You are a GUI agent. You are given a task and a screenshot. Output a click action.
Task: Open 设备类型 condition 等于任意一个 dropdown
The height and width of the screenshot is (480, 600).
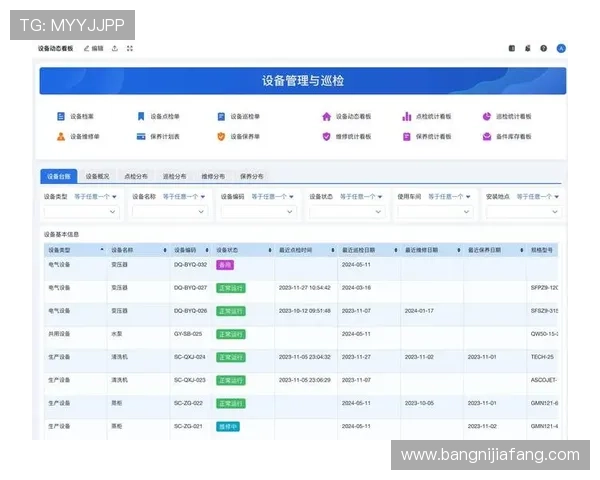(x=95, y=197)
